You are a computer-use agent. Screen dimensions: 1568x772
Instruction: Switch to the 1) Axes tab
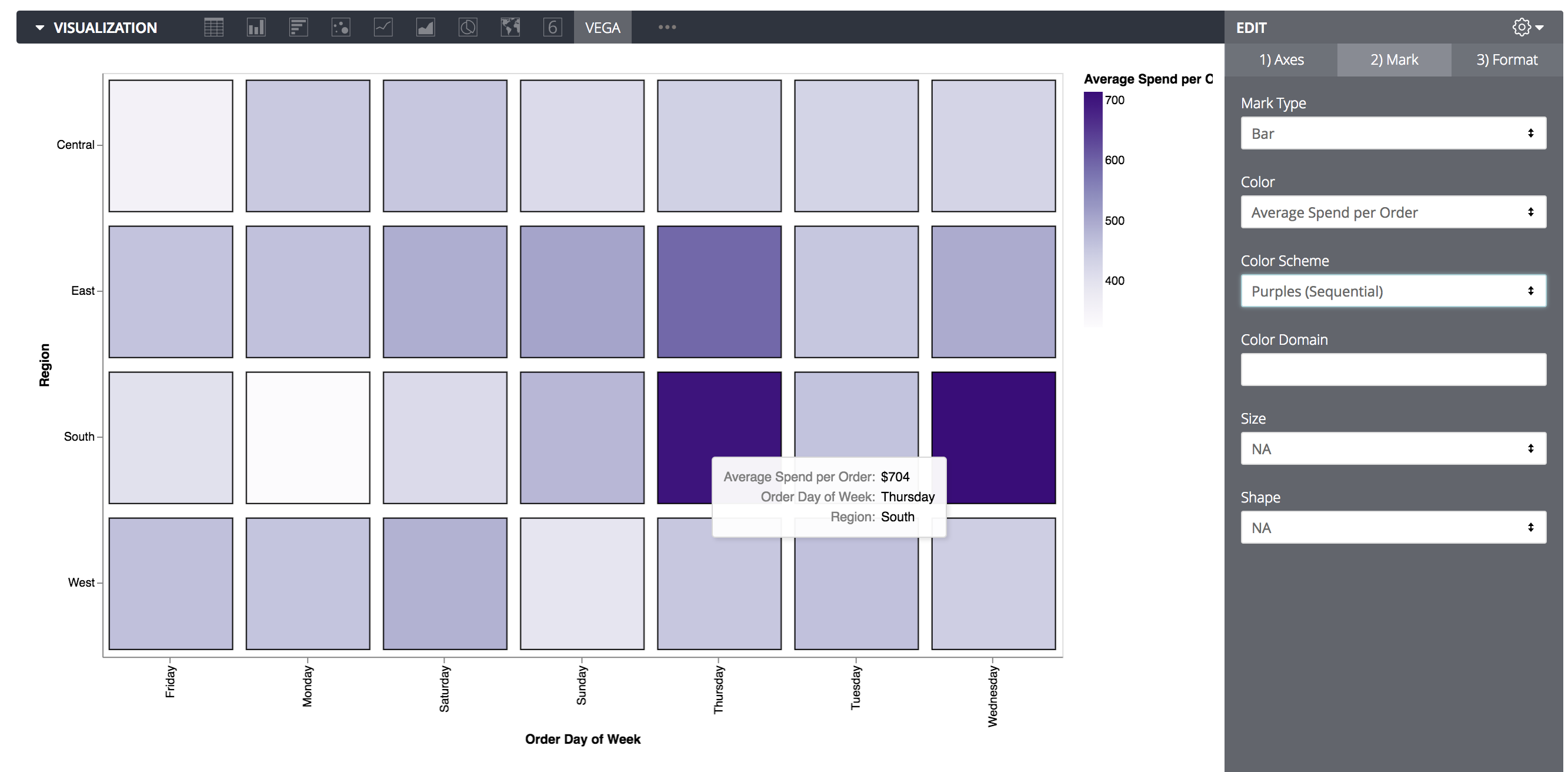[1282, 59]
